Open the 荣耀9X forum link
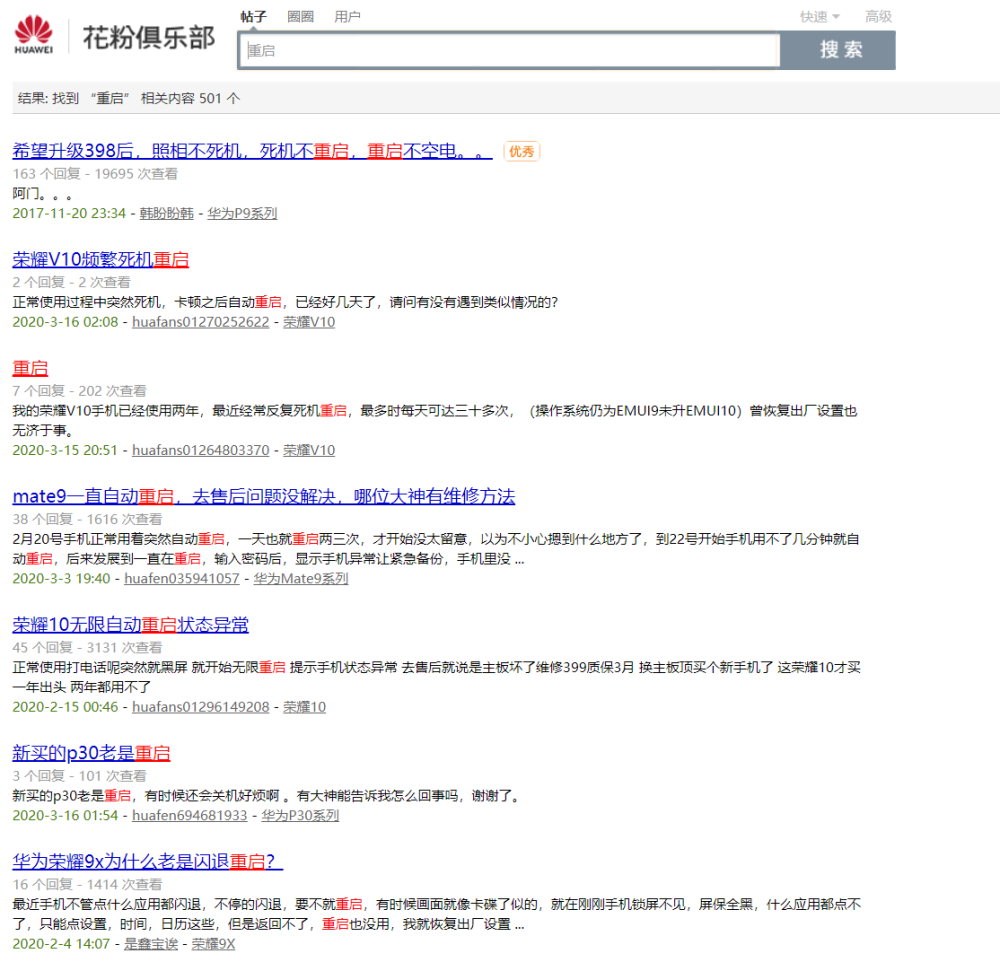Viewport: 1000px width, 971px height. pos(213,944)
